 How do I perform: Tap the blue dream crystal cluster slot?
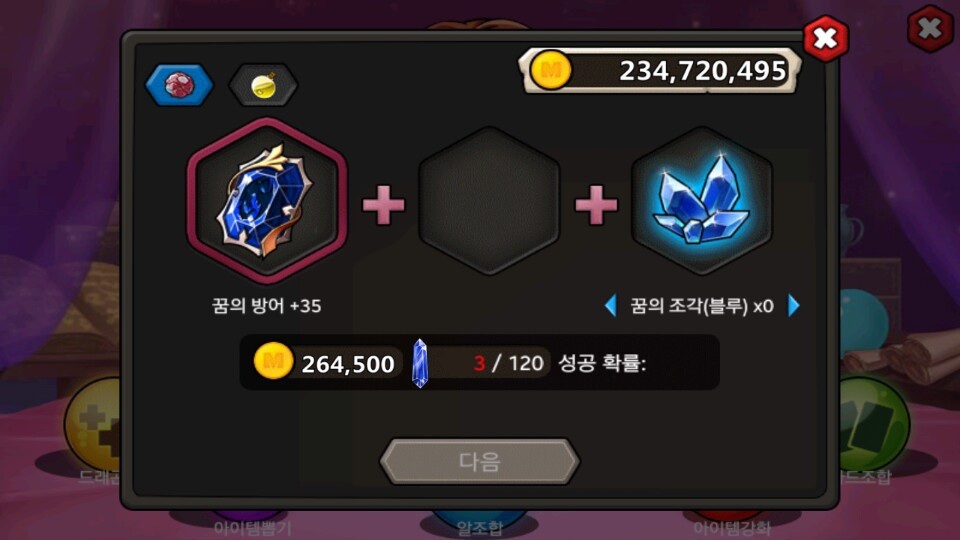click(x=702, y=201)
